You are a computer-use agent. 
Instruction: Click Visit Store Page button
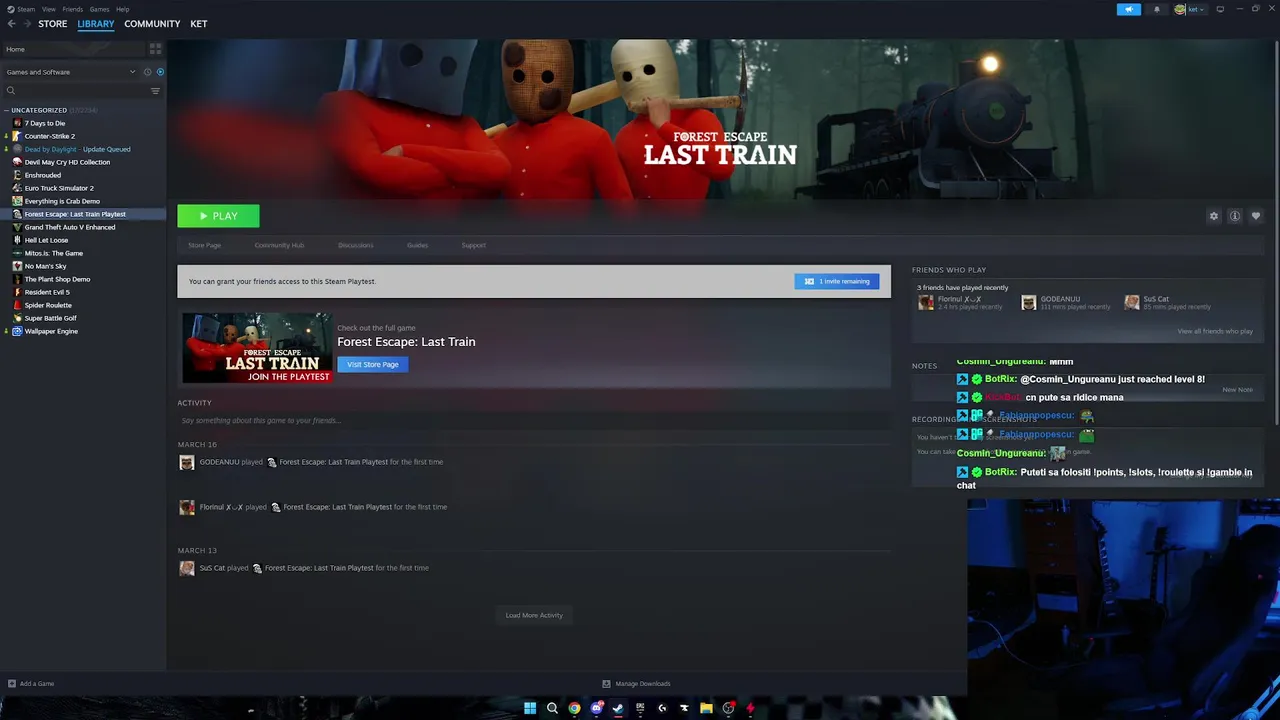(372, 364)
